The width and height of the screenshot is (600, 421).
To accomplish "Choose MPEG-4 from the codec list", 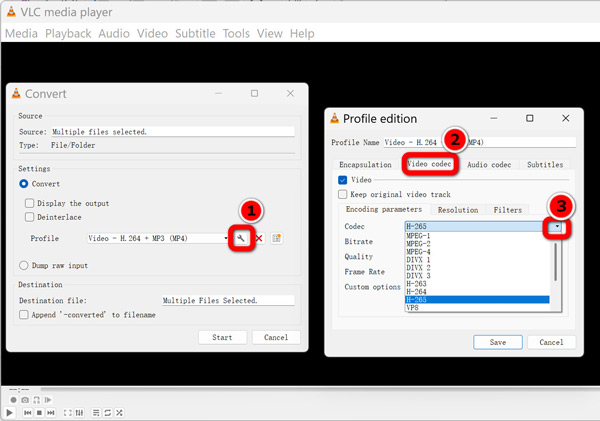I will pyautogui.click(x=477, y=252).
